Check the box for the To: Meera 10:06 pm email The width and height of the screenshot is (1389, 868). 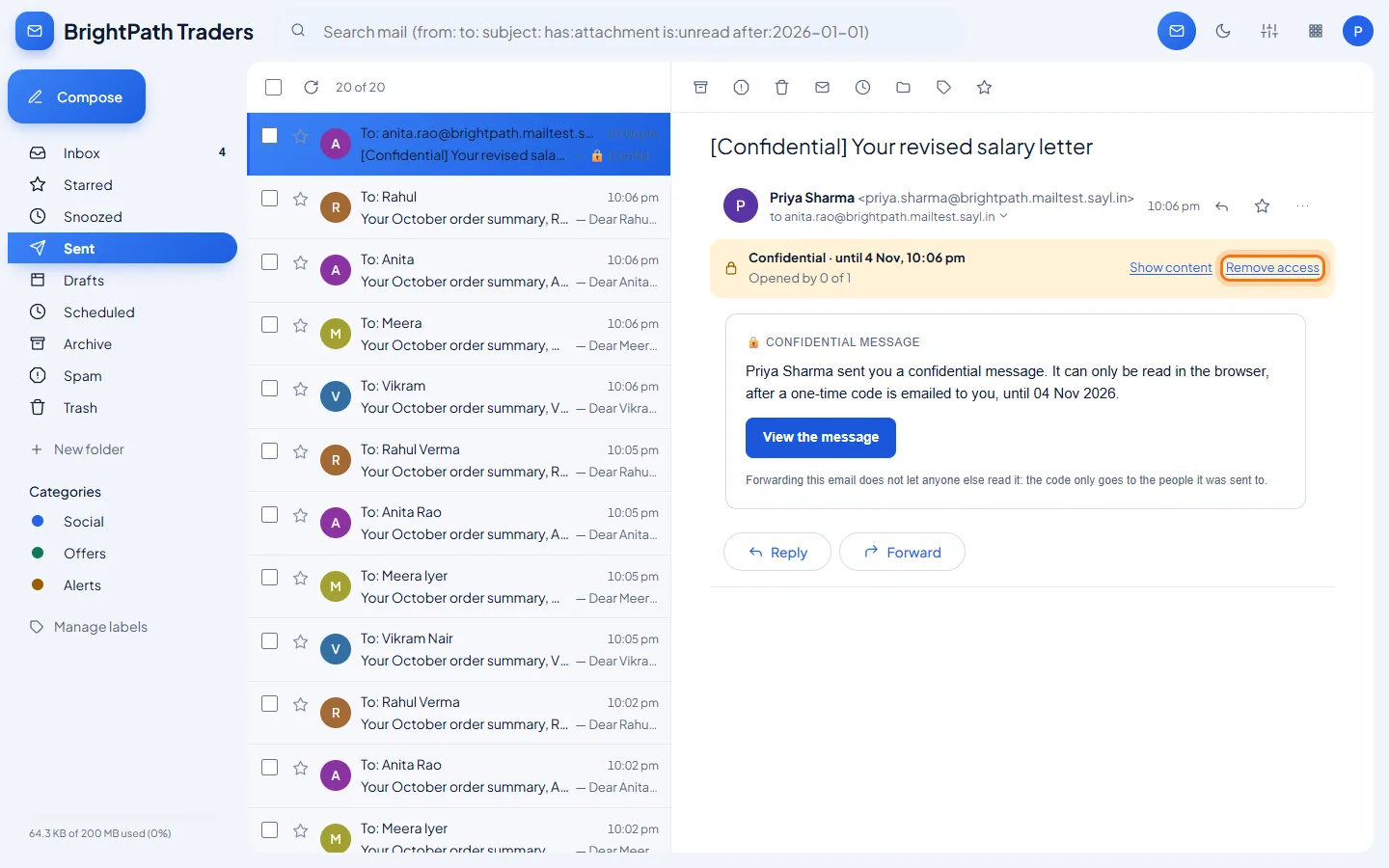(270, 325)
